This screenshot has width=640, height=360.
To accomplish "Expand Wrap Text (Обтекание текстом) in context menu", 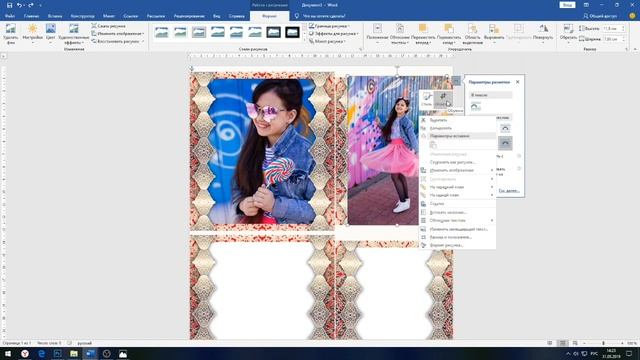I will 458,220.
